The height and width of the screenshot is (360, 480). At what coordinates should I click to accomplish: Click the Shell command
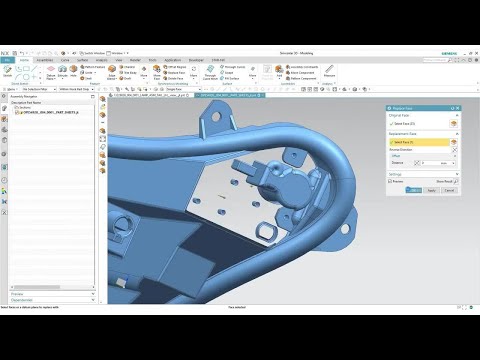pyautogui.click(x=86, y=78)
